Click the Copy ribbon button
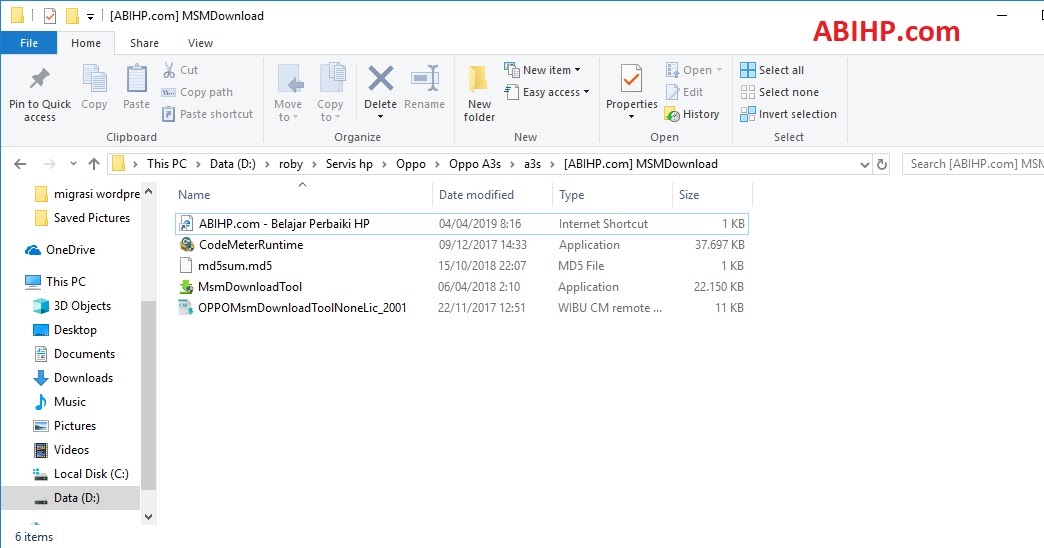Screen dimensions: 1044x548 (x=94, y=87)
